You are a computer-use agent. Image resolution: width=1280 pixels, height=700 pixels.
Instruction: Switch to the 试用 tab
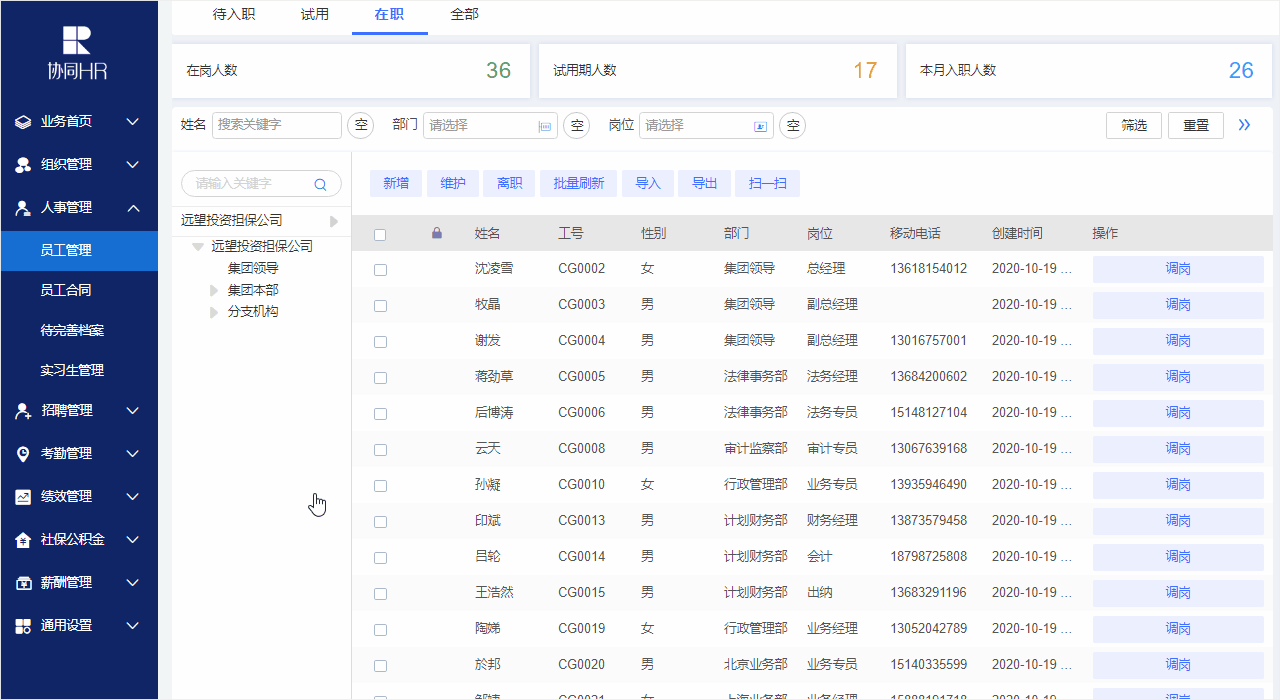[315, 15]
